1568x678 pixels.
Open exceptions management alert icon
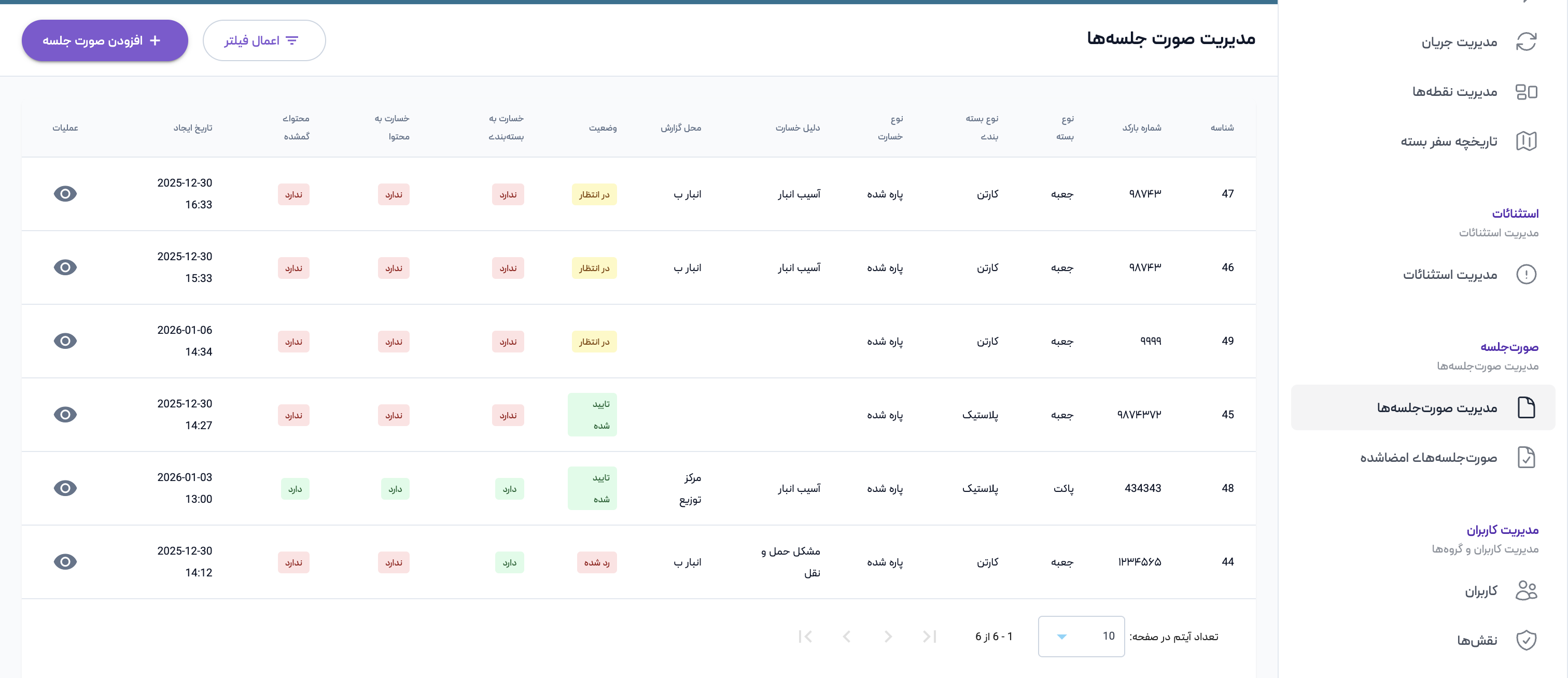[x=1525, y=275]
